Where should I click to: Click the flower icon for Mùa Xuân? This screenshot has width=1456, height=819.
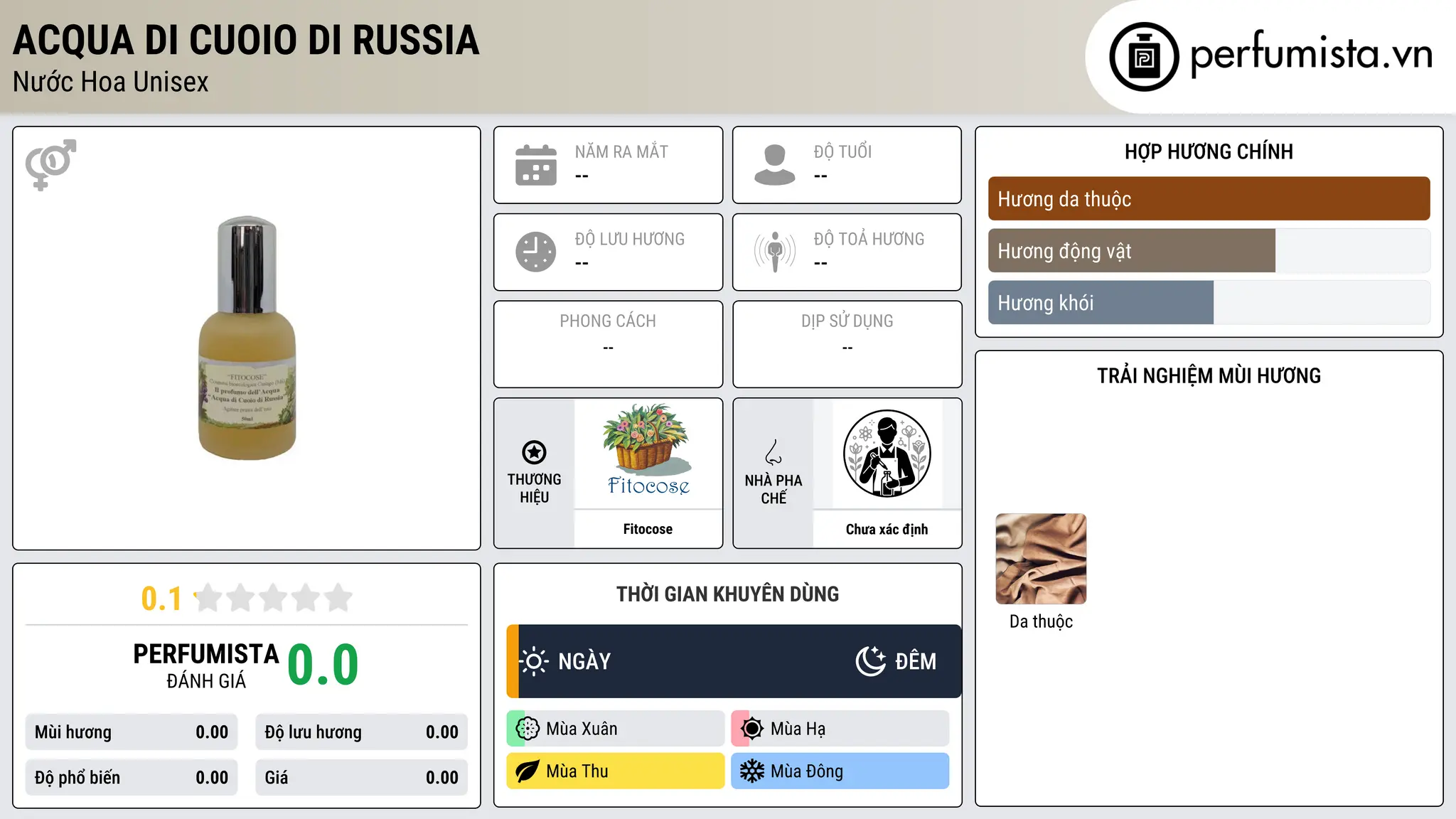pos(528,729)
